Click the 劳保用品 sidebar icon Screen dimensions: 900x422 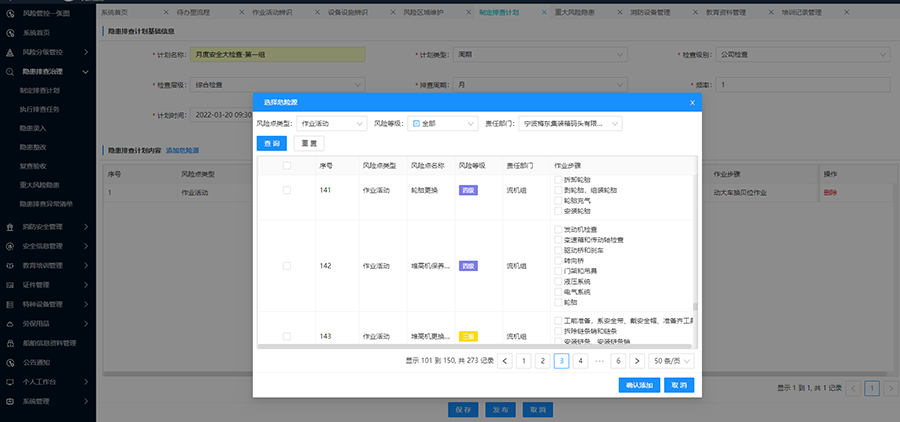[x=10, y=324]
